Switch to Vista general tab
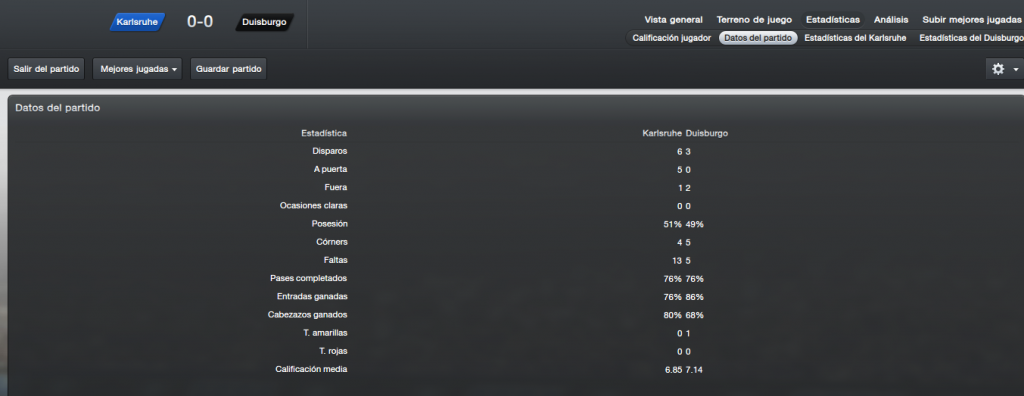This screenshot has width=1024, height=396. 673,20
